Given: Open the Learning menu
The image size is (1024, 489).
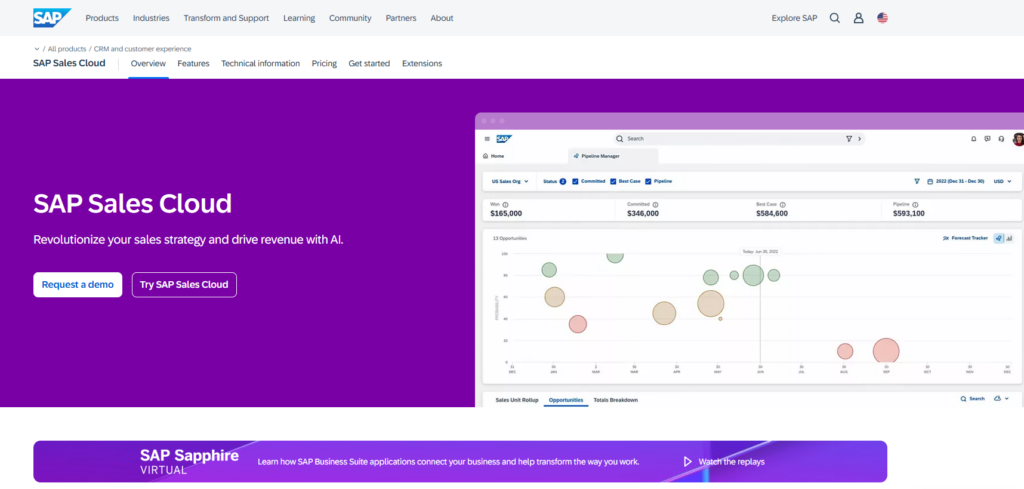Looking at the screenshot, I should 299,18.
